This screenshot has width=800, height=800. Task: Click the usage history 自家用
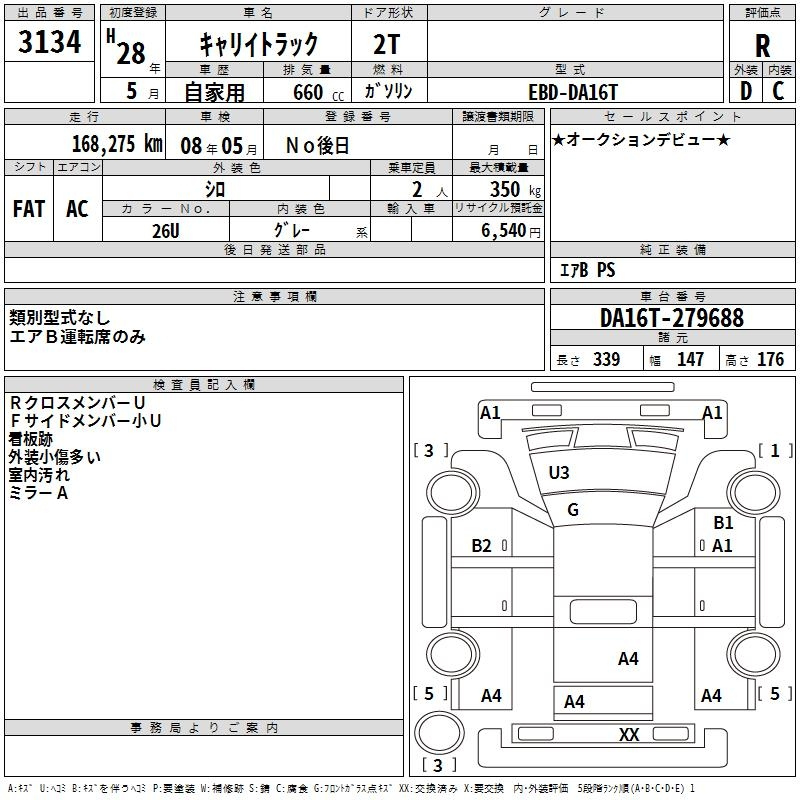pyautogui.click(x=214, y=92)
